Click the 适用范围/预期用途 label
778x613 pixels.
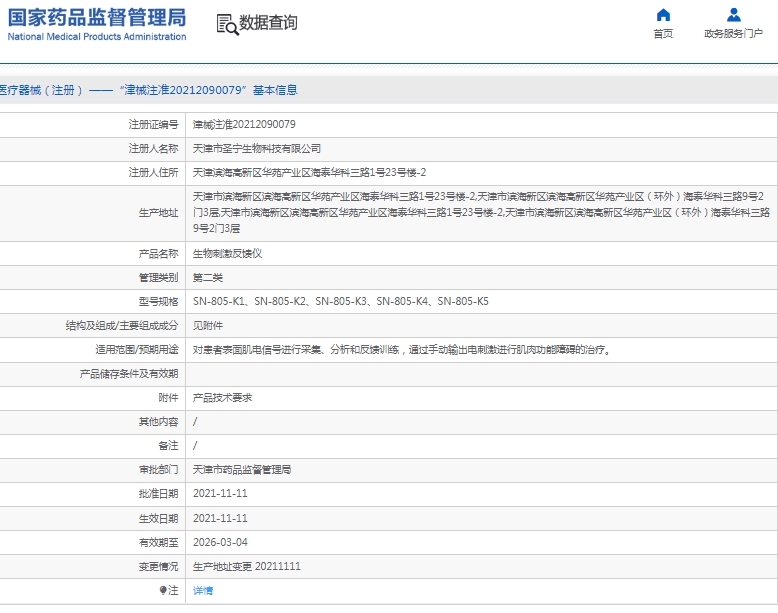point(136,349)
